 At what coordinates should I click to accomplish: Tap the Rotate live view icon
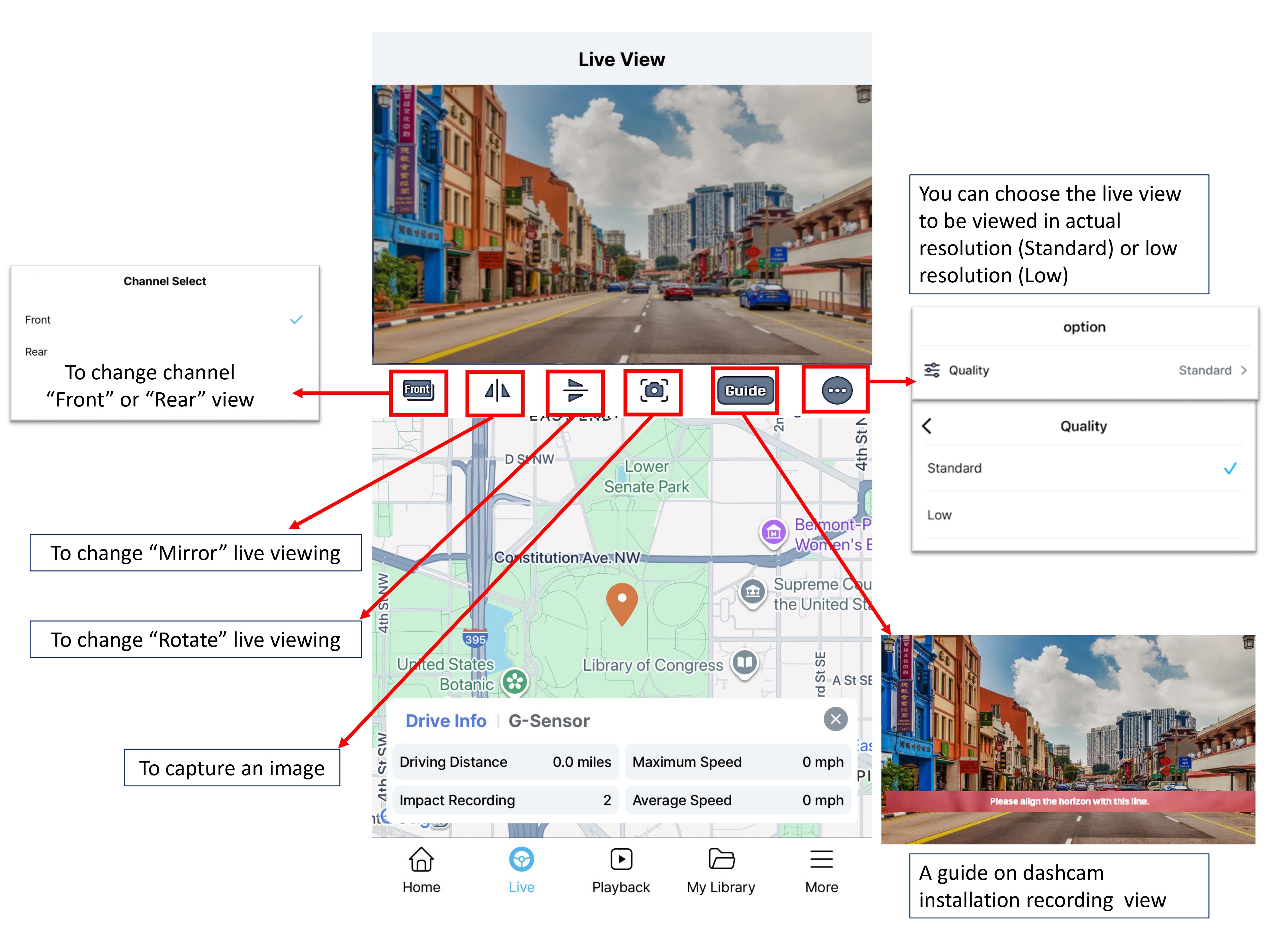(x=575, y=390)
